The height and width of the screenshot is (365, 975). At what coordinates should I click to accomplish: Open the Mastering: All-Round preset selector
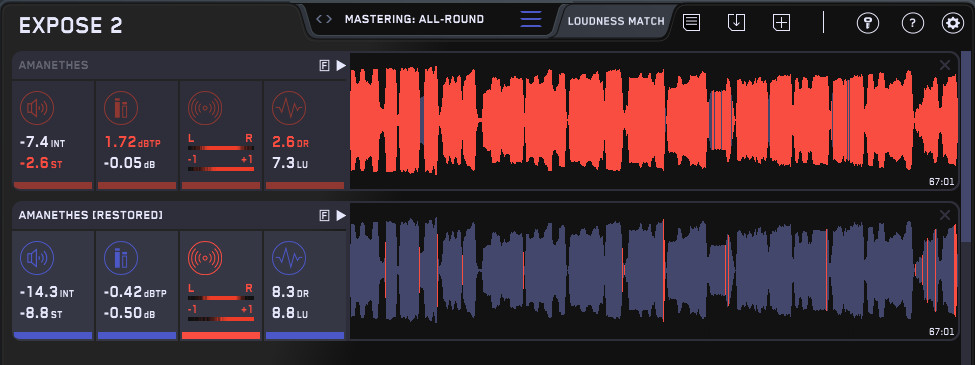tap(414, 19)
